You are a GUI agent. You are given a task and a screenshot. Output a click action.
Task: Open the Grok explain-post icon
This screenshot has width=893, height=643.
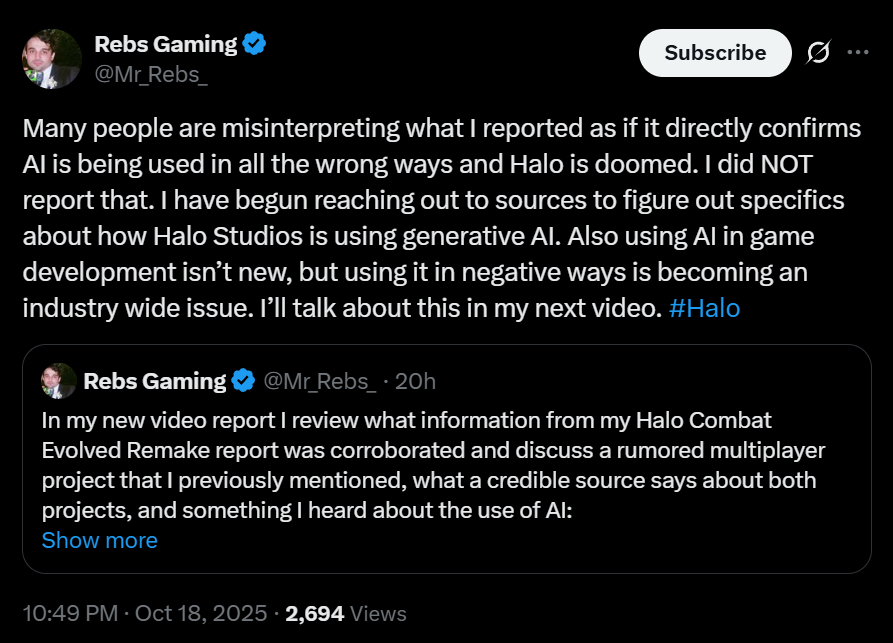(817, 53)
